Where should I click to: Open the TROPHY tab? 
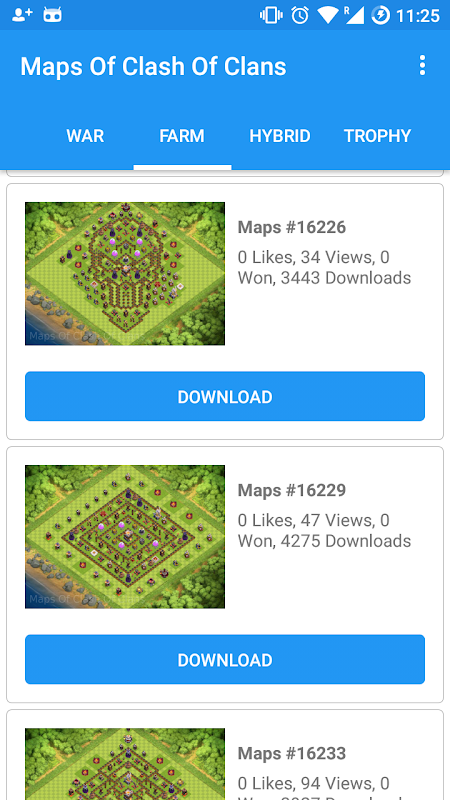[378, 136]
